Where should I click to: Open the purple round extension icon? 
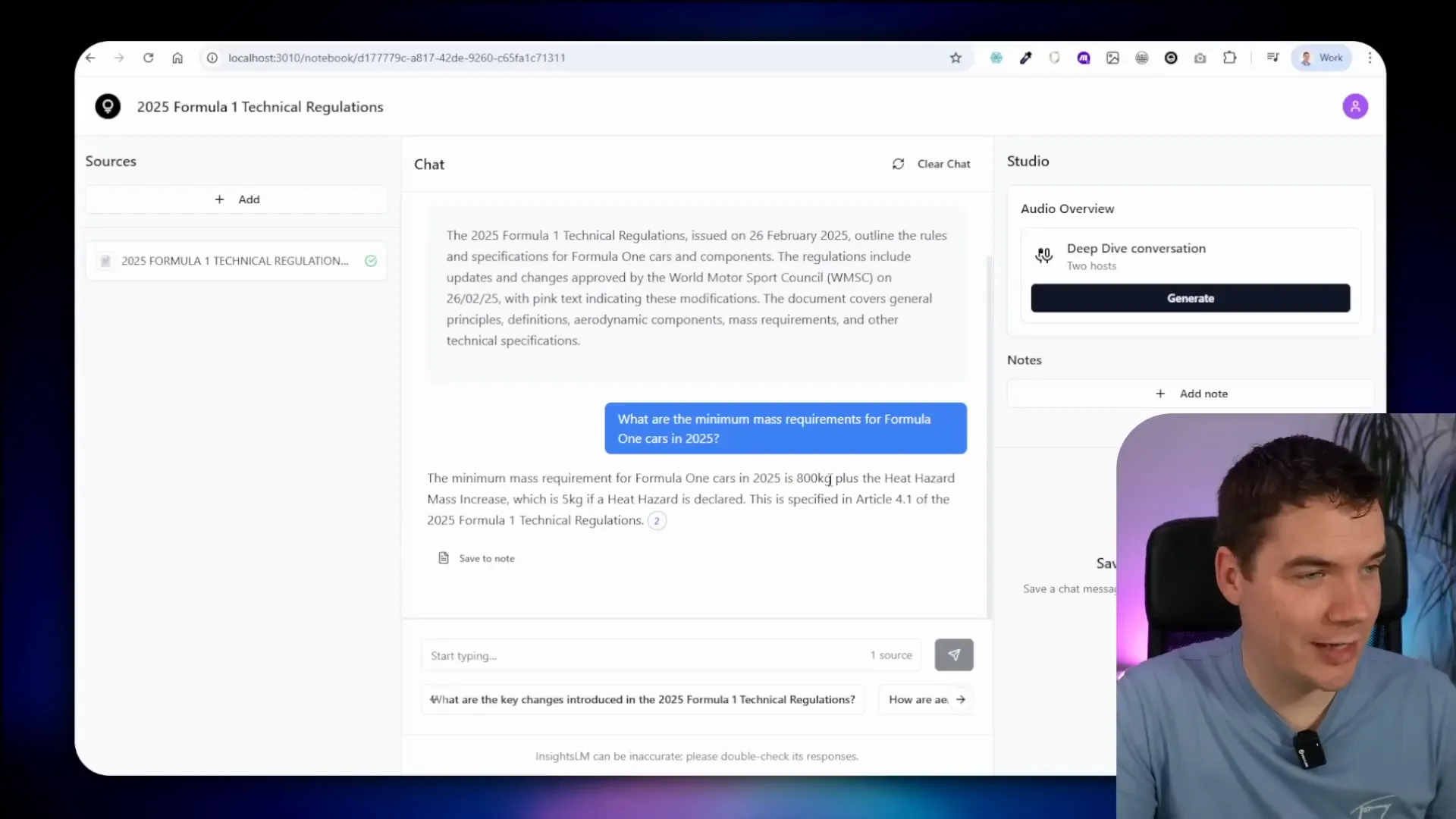click(x=1084, y=58)
